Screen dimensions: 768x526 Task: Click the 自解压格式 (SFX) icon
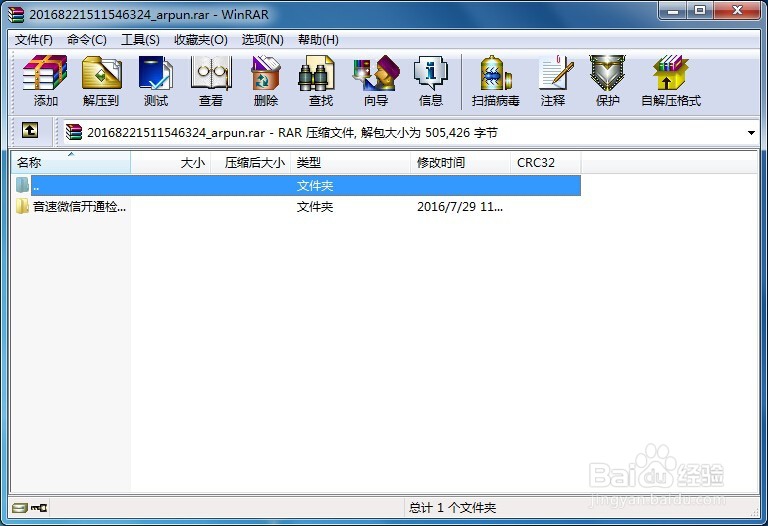[x=671, y=81]
